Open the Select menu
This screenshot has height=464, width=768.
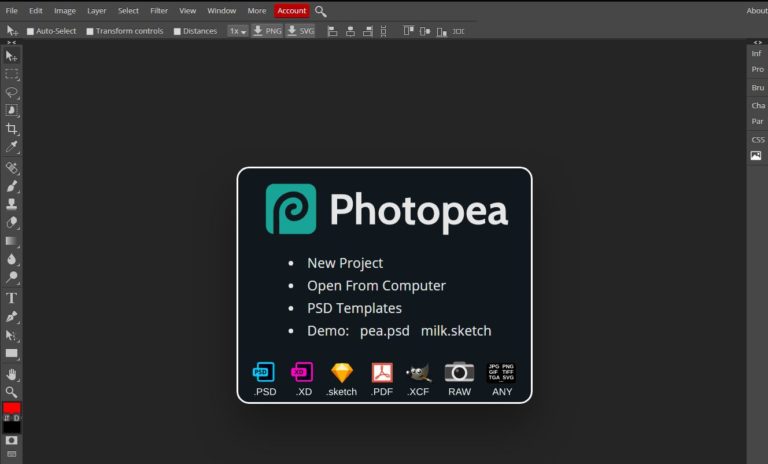(x=128, y=11)
